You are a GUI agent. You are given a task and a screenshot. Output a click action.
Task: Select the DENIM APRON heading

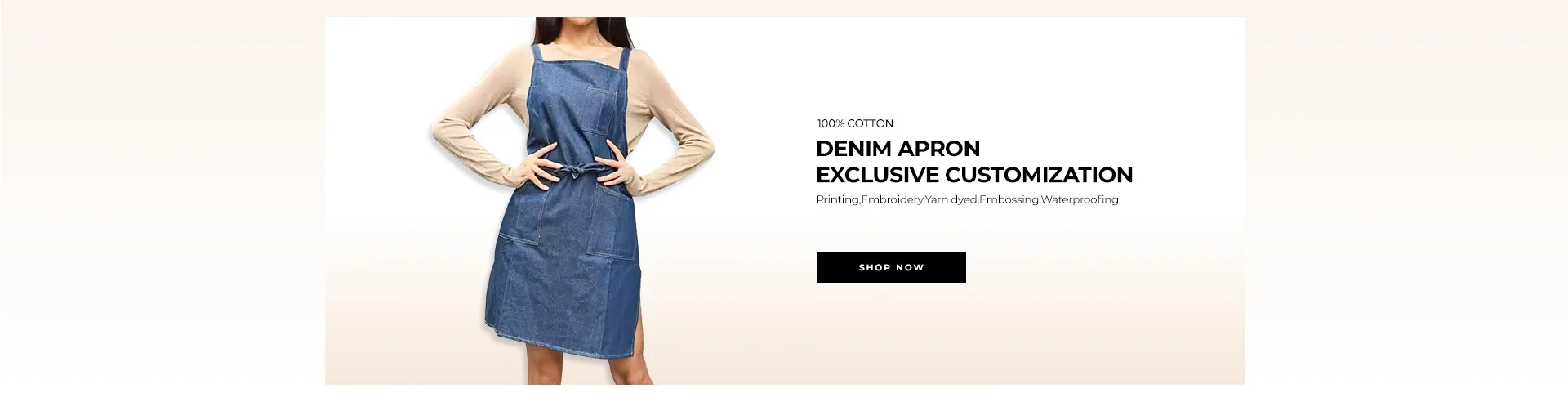click(898, 149)
